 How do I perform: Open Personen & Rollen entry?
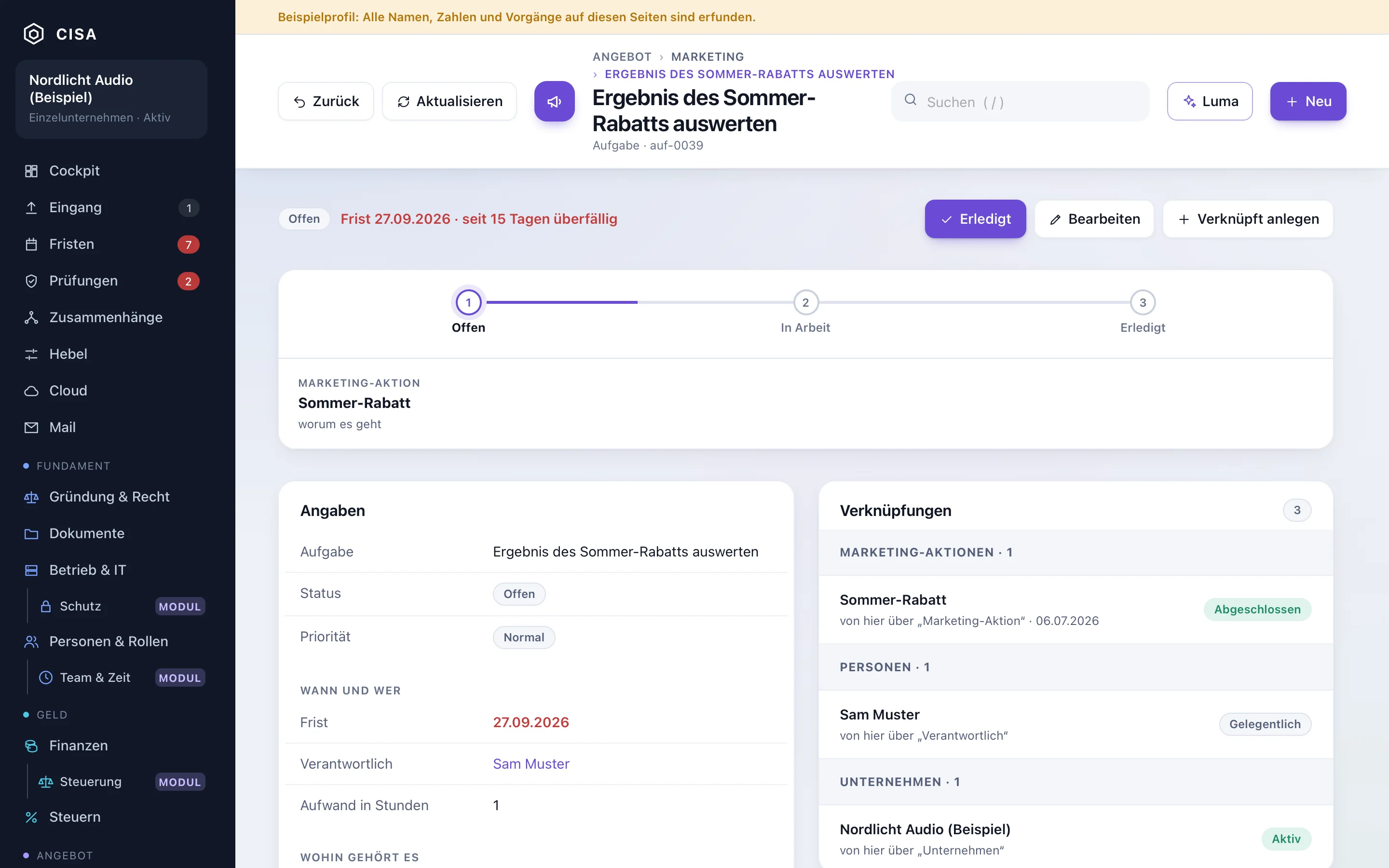pyautogui.click(x=111, y=641)
